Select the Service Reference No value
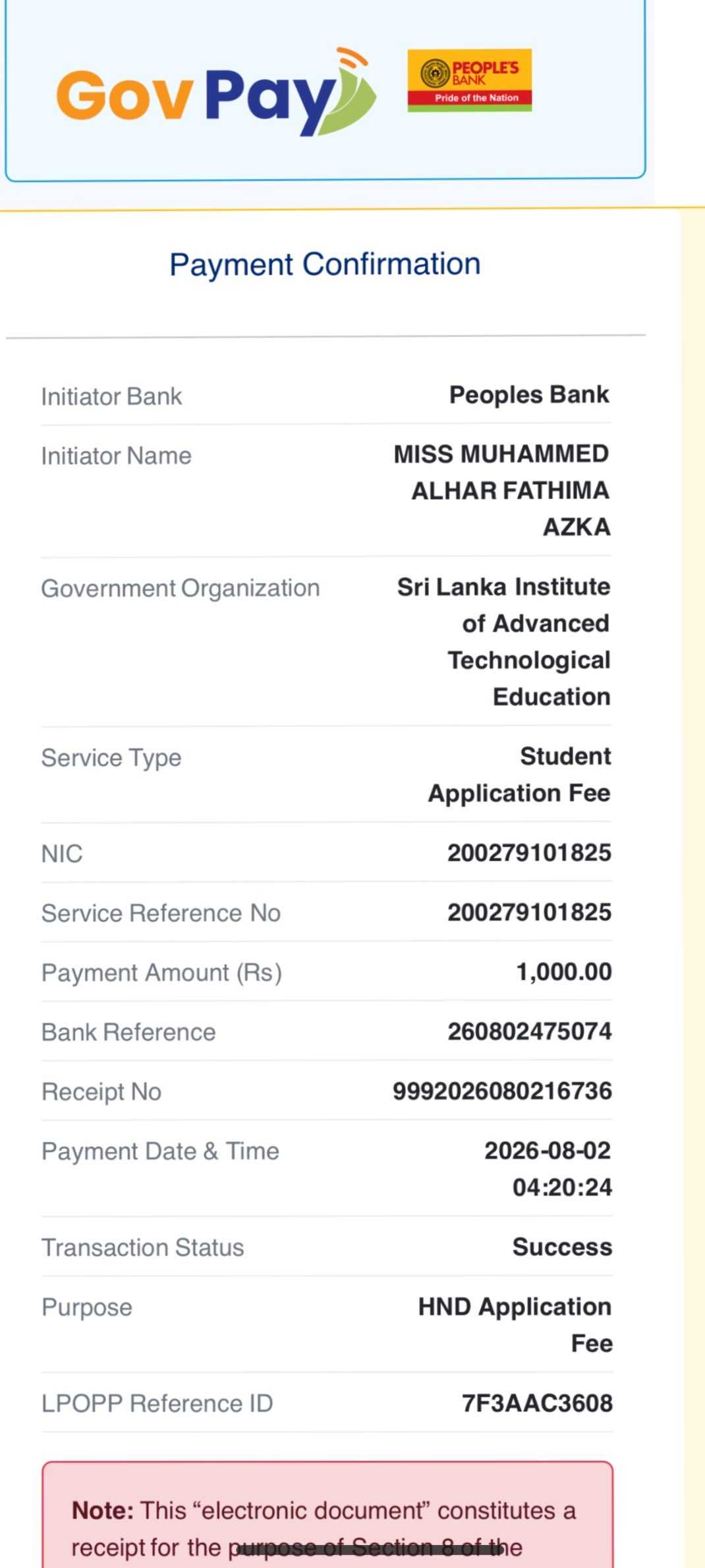Viewport: 705px width, 1568px height. pos(530,913)
